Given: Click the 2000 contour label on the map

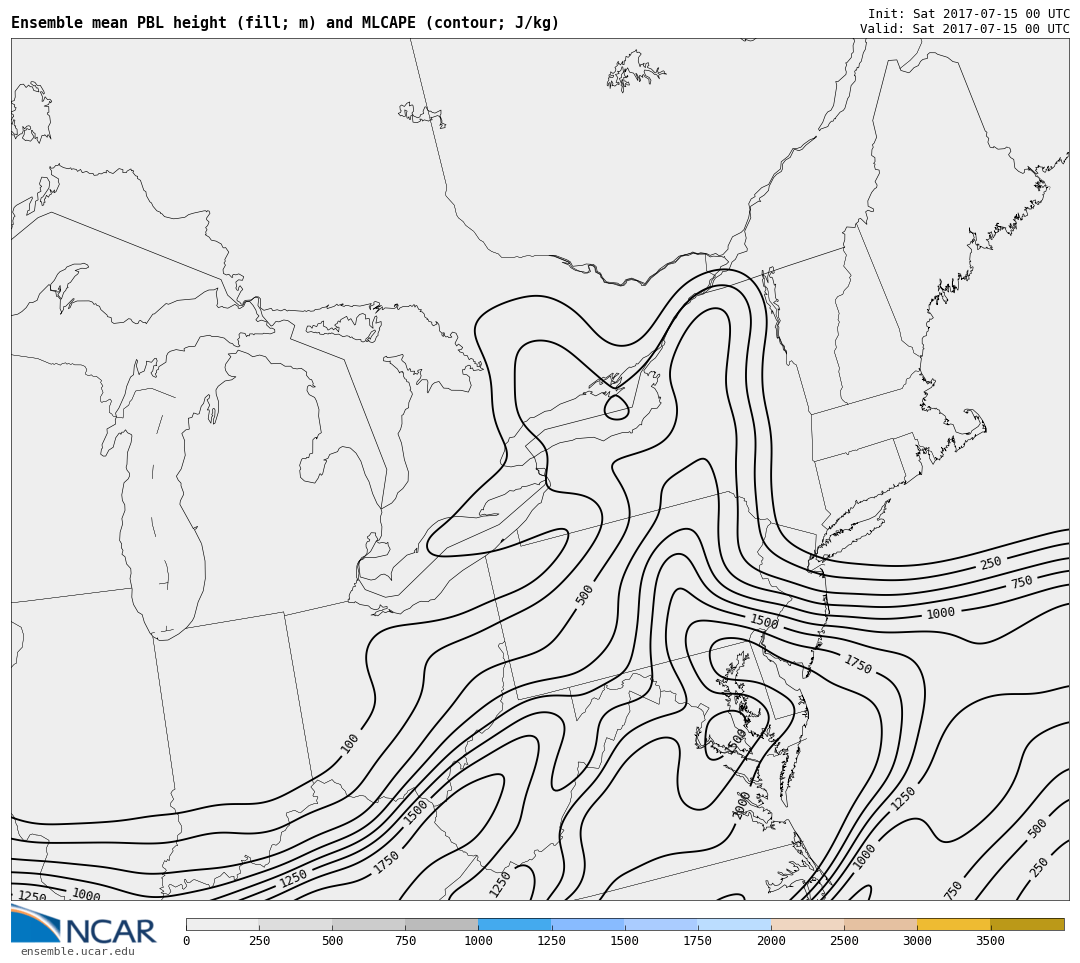Looking at the screenshot, I should 741,805.
